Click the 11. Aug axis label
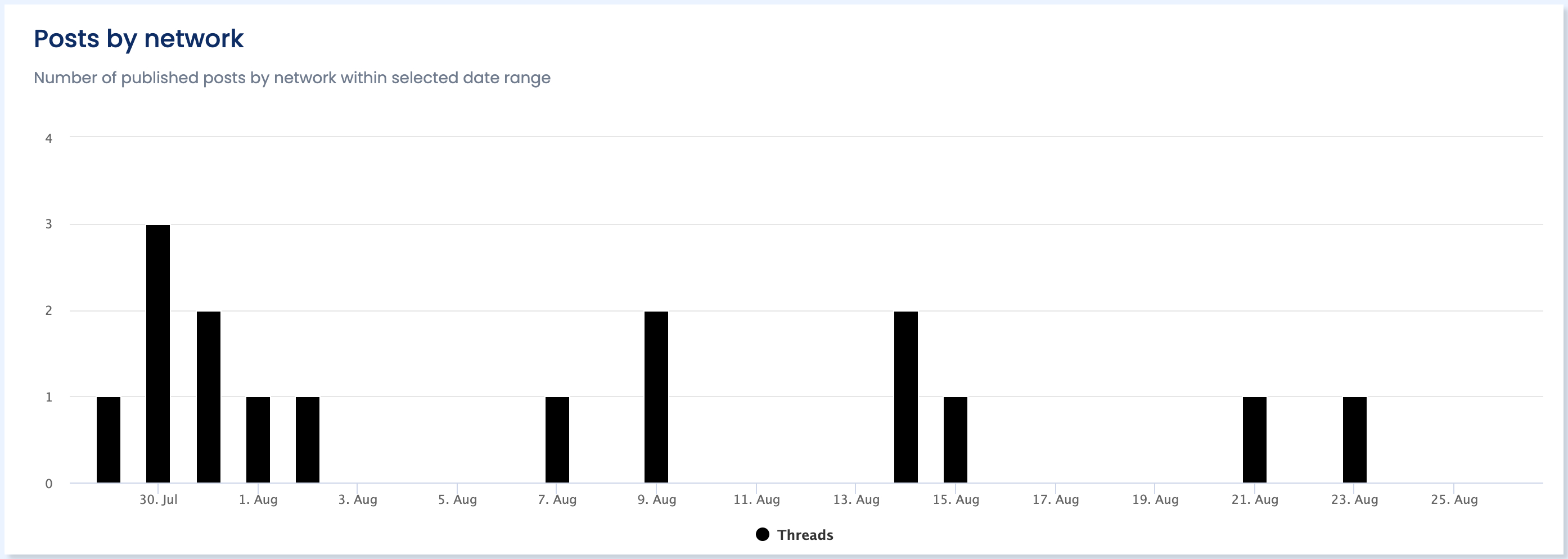The width and height of the screenshot is (1568, 559). 756,499
